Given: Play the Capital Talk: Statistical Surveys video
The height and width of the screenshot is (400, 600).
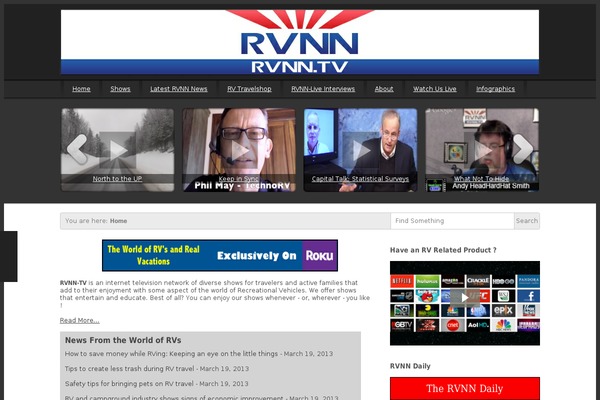Looking at the screenshot, I should coord(360,150).
